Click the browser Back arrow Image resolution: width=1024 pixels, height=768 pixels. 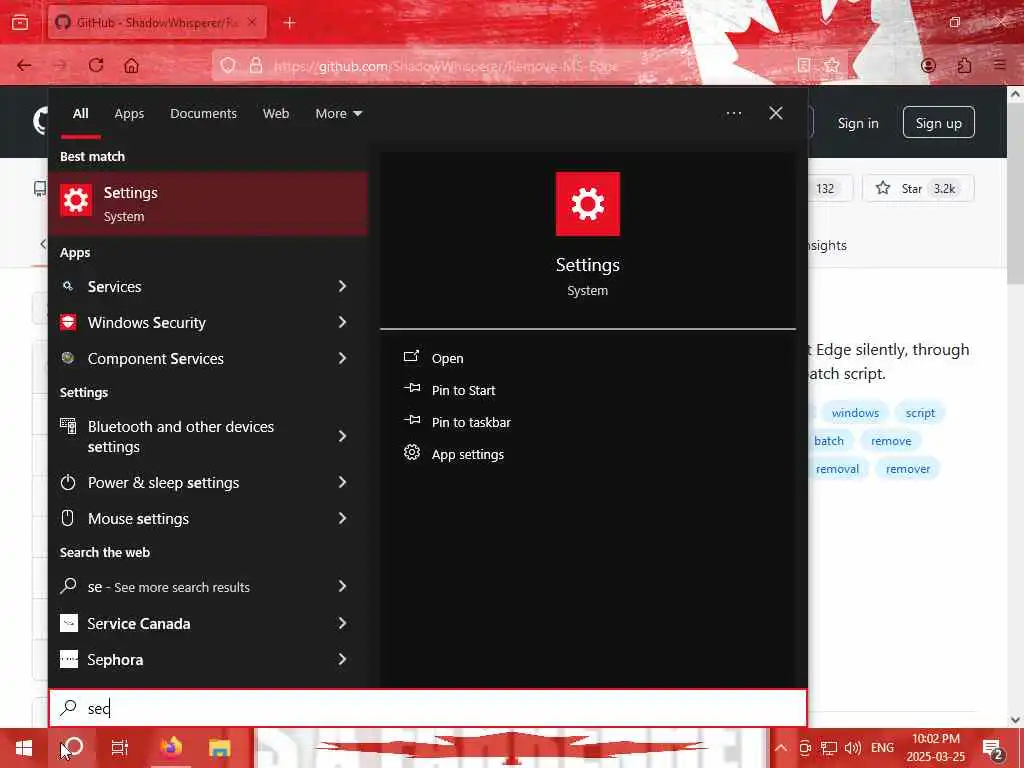pyautogui.click(x=24, y=66)
